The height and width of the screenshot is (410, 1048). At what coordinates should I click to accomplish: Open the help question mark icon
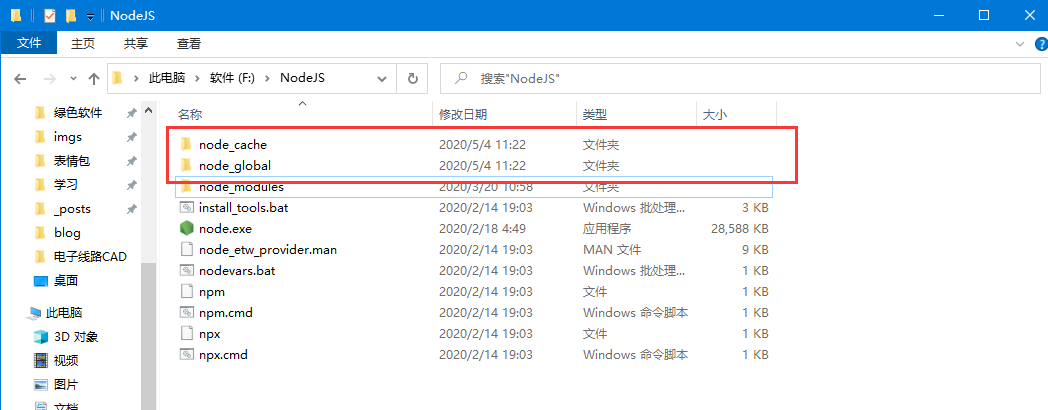[1035, 44]
